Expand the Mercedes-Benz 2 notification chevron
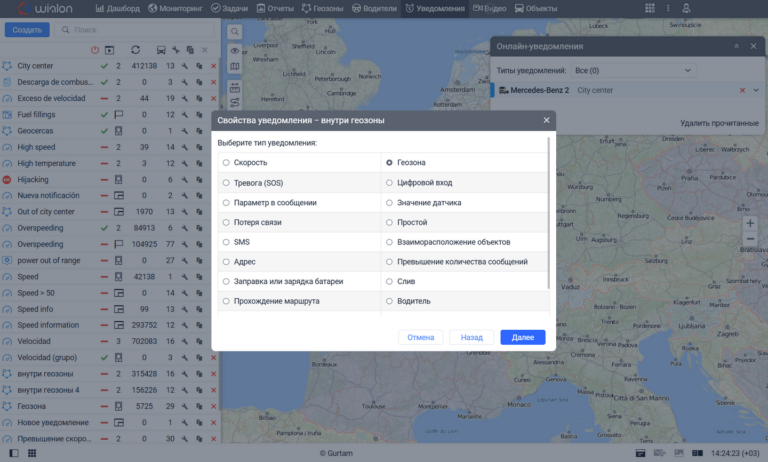Viewport: 768px width, 462px height. [756, 90]
